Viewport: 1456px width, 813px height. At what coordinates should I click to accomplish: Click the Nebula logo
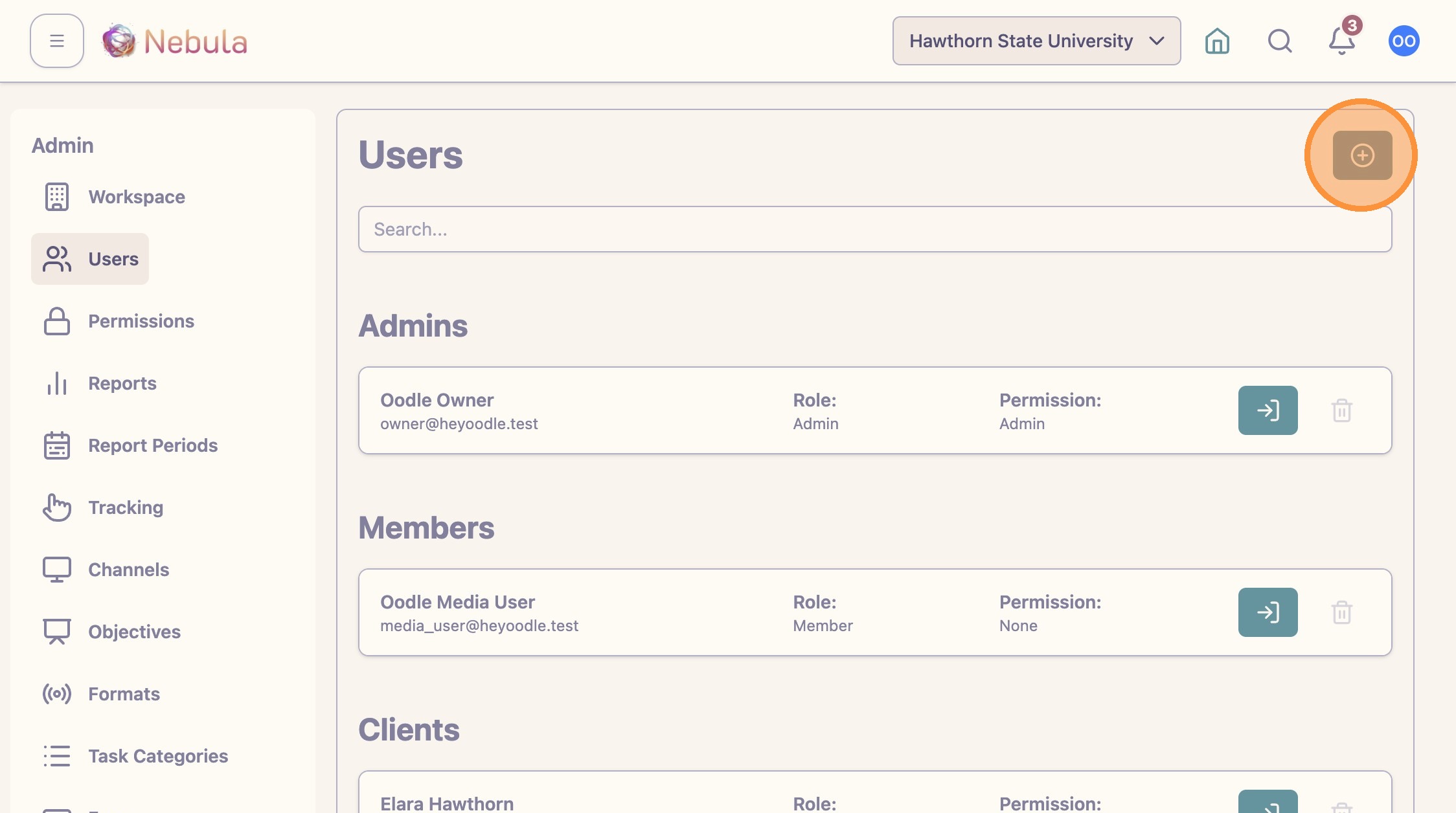[175, 41]
